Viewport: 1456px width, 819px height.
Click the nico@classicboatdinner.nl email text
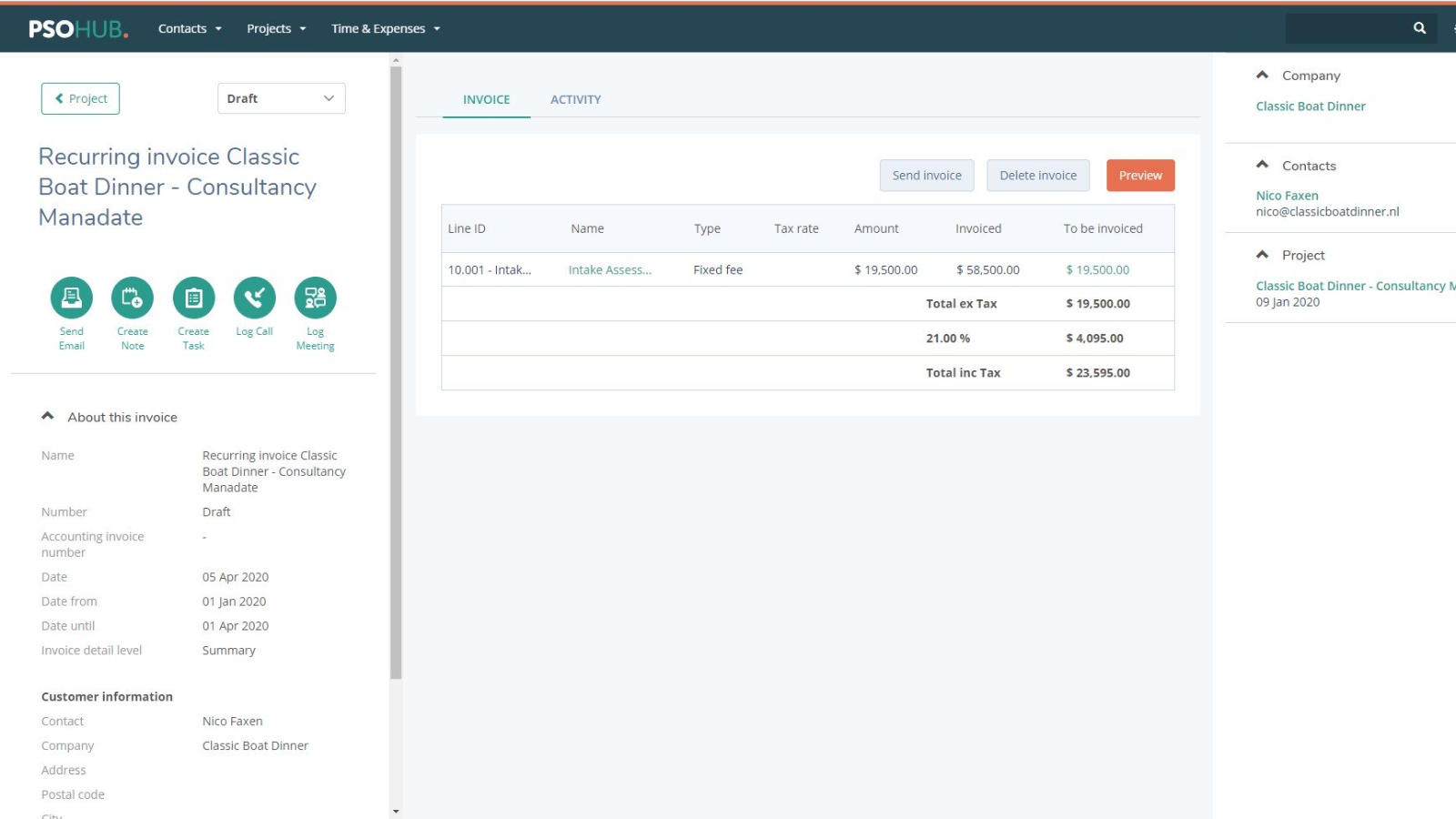1328,211
